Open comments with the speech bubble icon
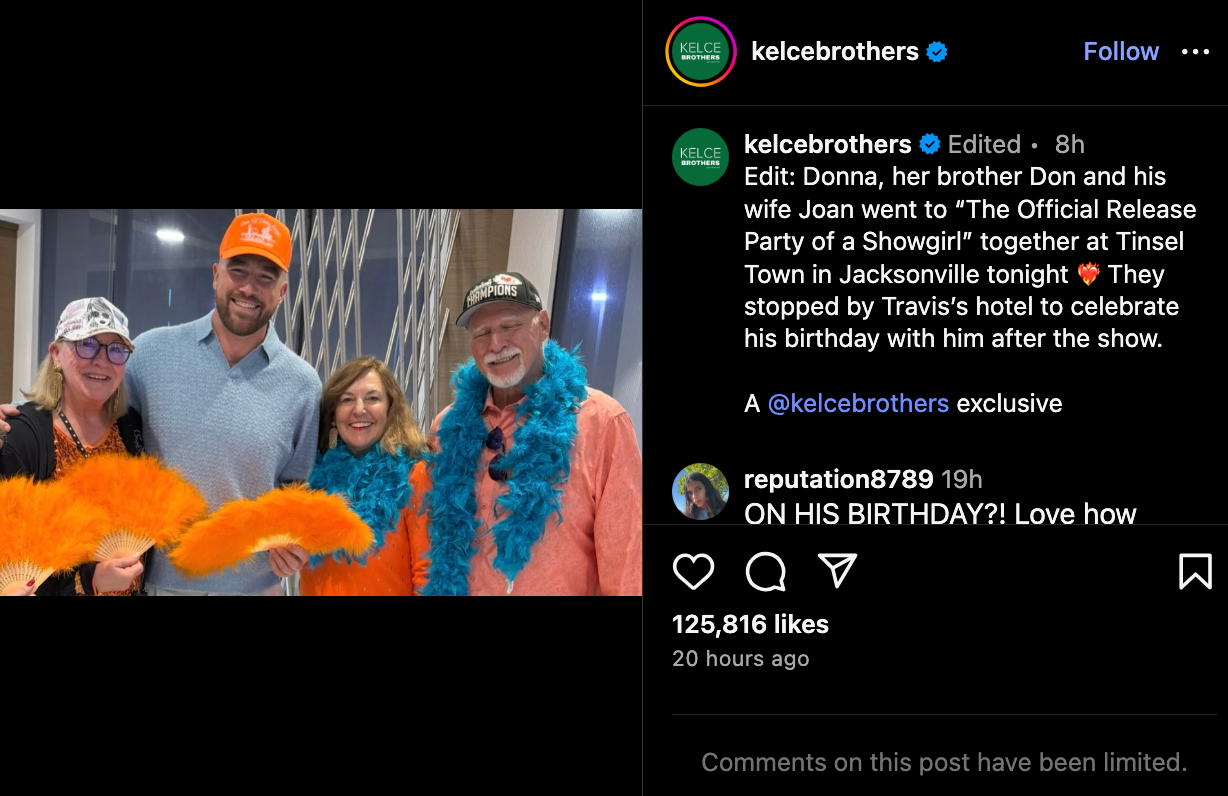 (x=766, y=573)
